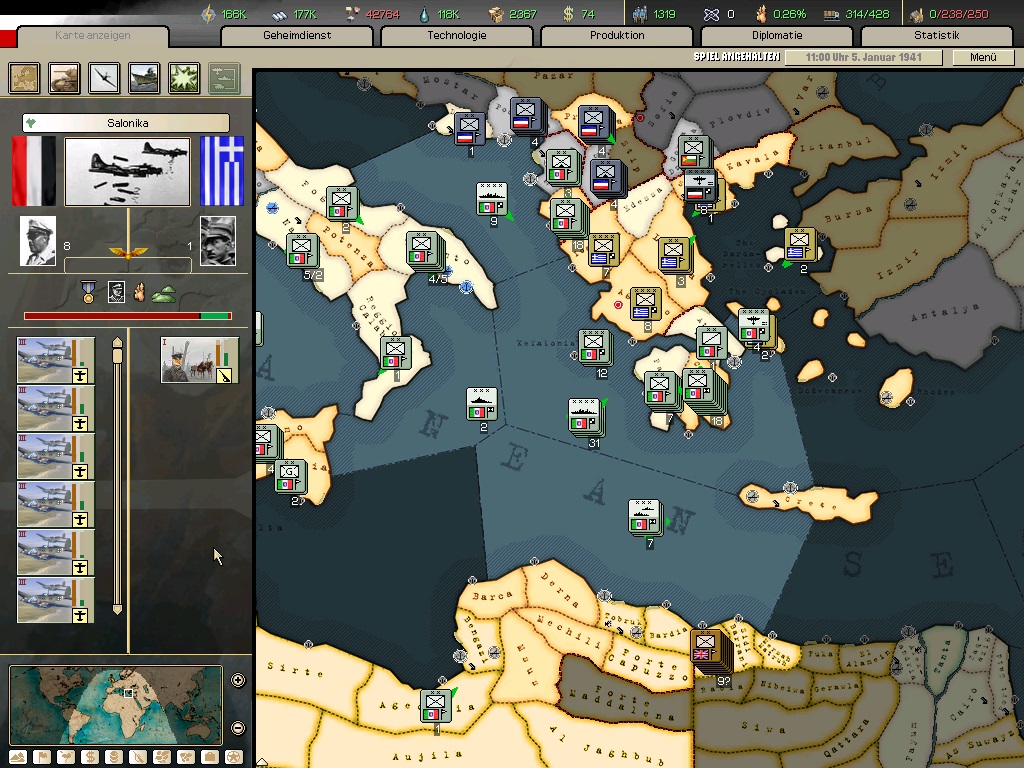Zoom out the map with minus button

(238, 728)
